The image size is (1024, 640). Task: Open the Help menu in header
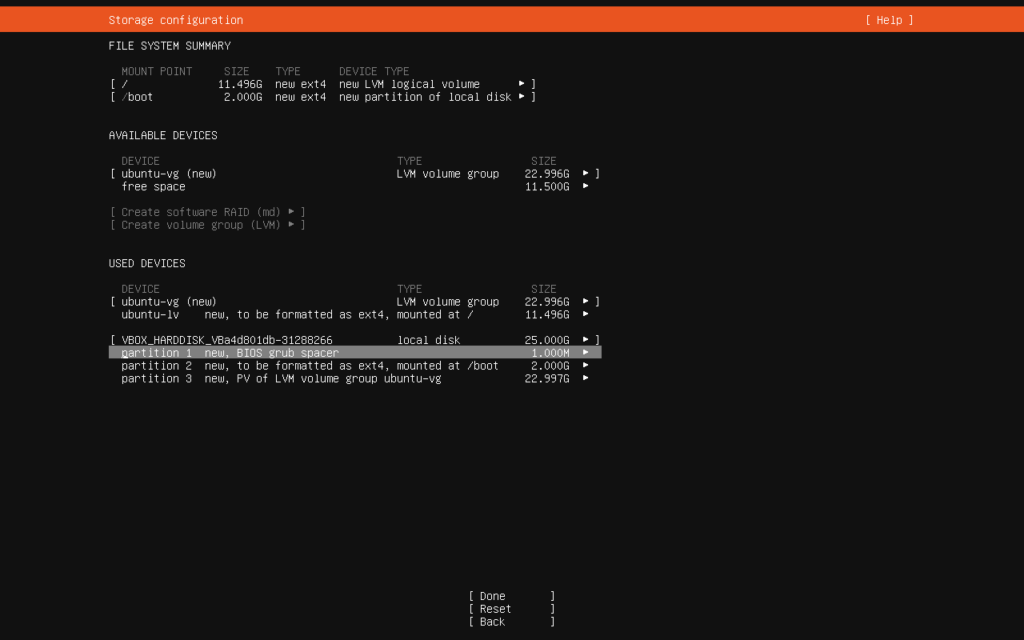pos(889,20)
